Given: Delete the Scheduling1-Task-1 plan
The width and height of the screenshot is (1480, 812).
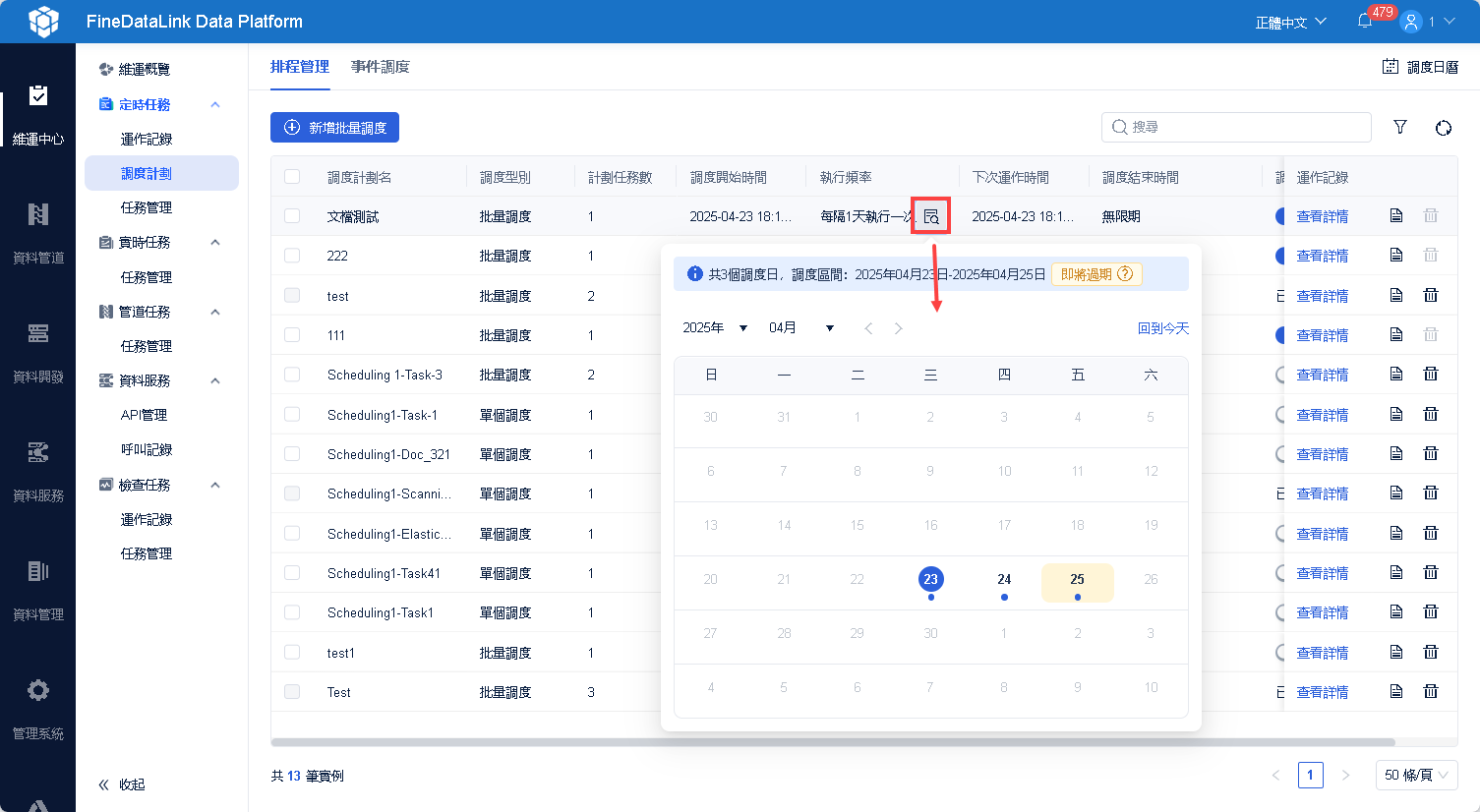Looking at the screenshot, I should pyautogui.click(x=1431, y=414).
